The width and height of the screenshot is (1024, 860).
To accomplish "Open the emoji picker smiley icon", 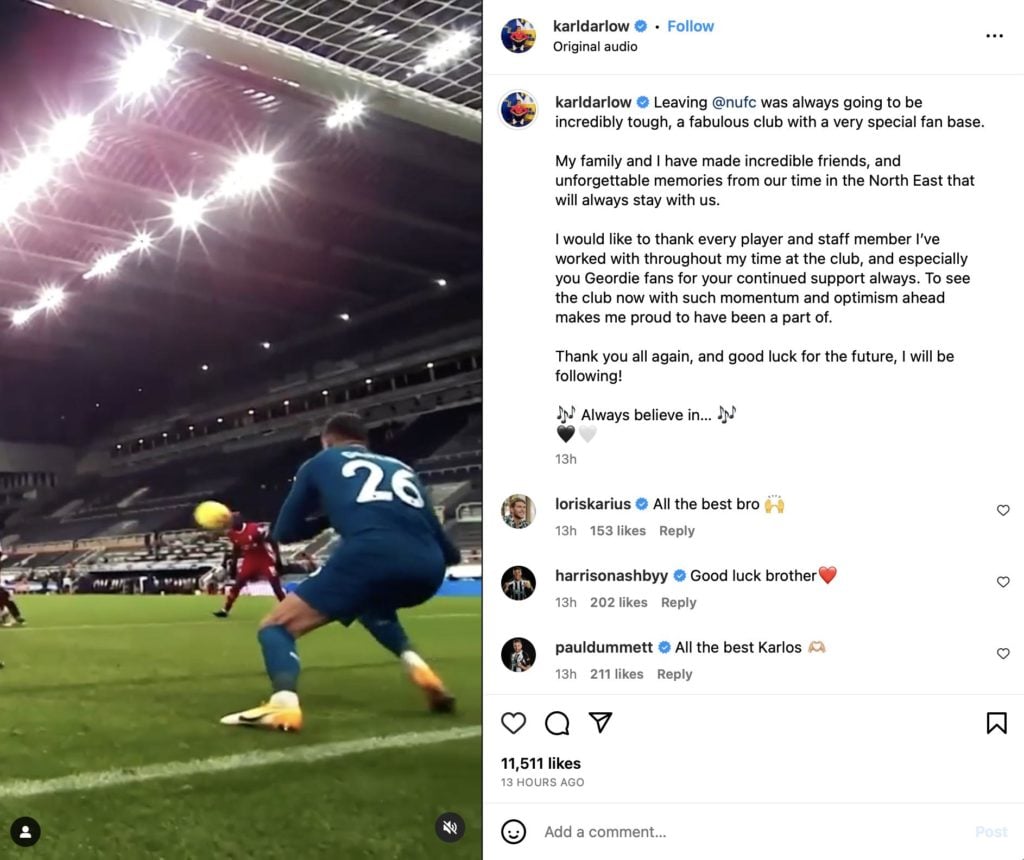I will pos(513,832).
